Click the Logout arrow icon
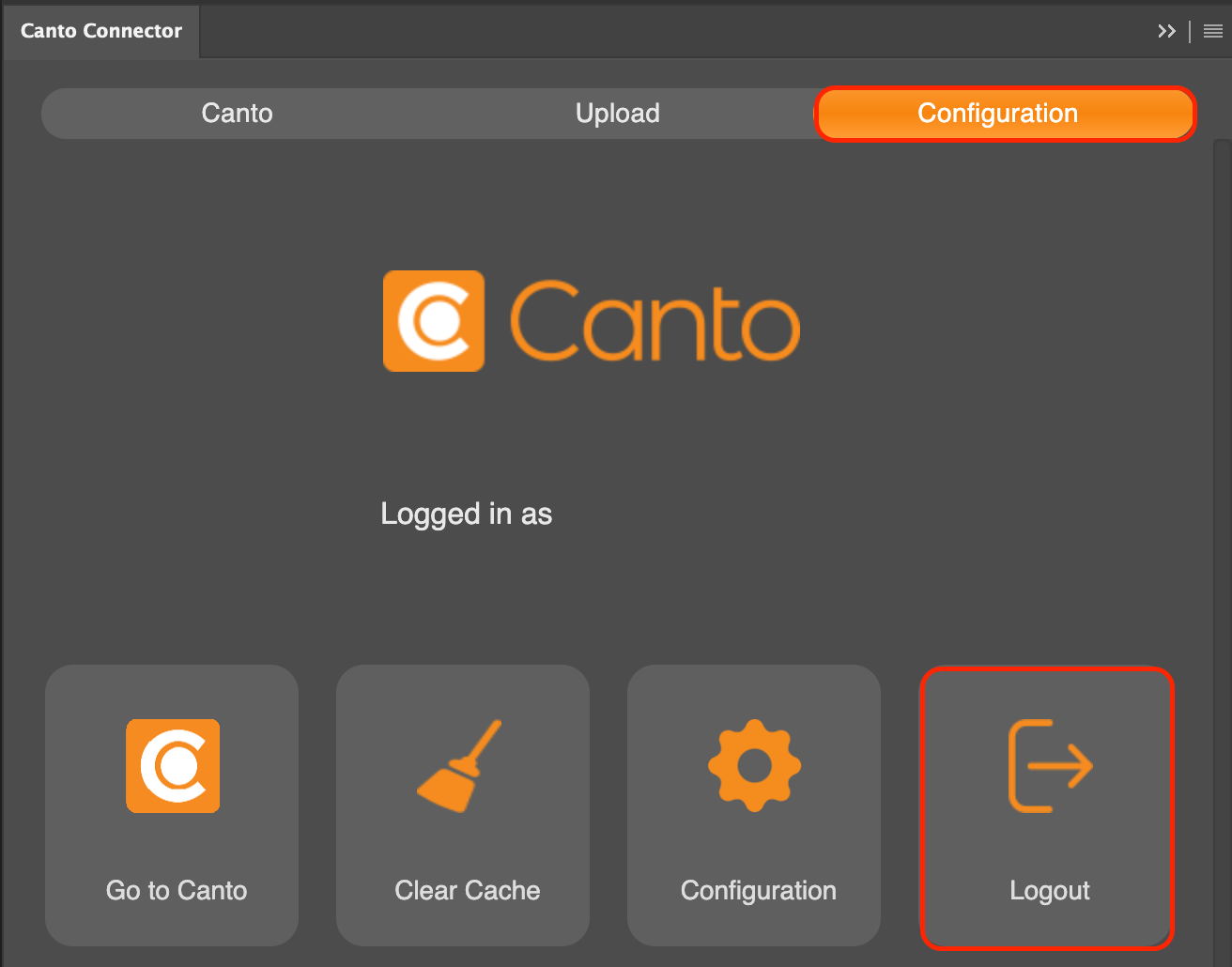The width and height of the screenshot is (1232, 967). tap(1050, 765)
